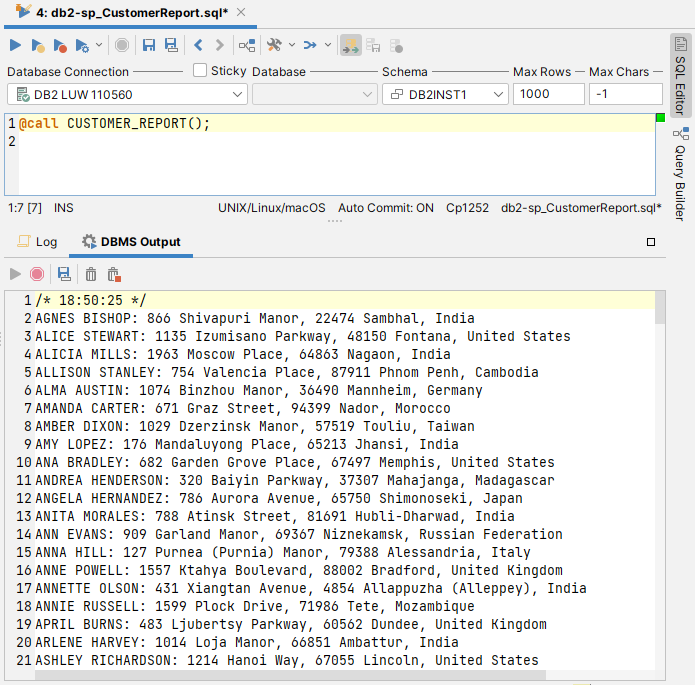Toggle the Sticky checkbox
The width and height of the screenshot is (695, 685).
[x=200, y=70]
